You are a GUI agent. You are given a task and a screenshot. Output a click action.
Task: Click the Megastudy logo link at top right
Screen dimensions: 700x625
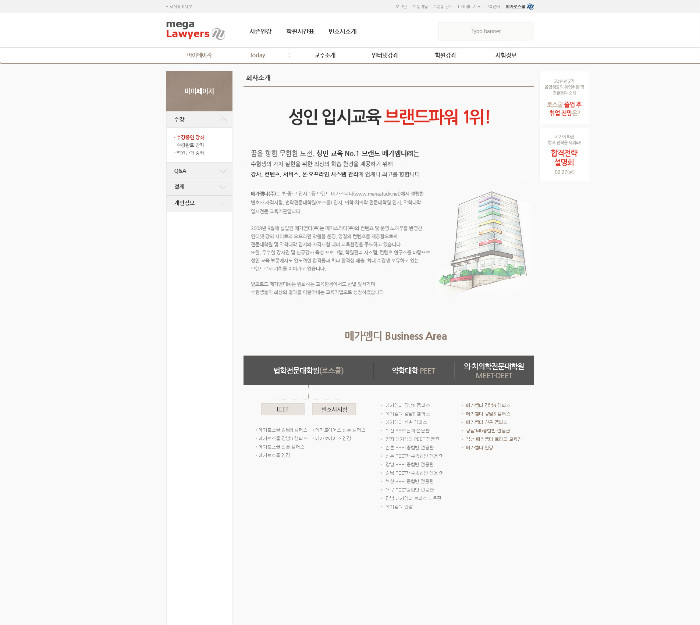[x=520, y=7]
